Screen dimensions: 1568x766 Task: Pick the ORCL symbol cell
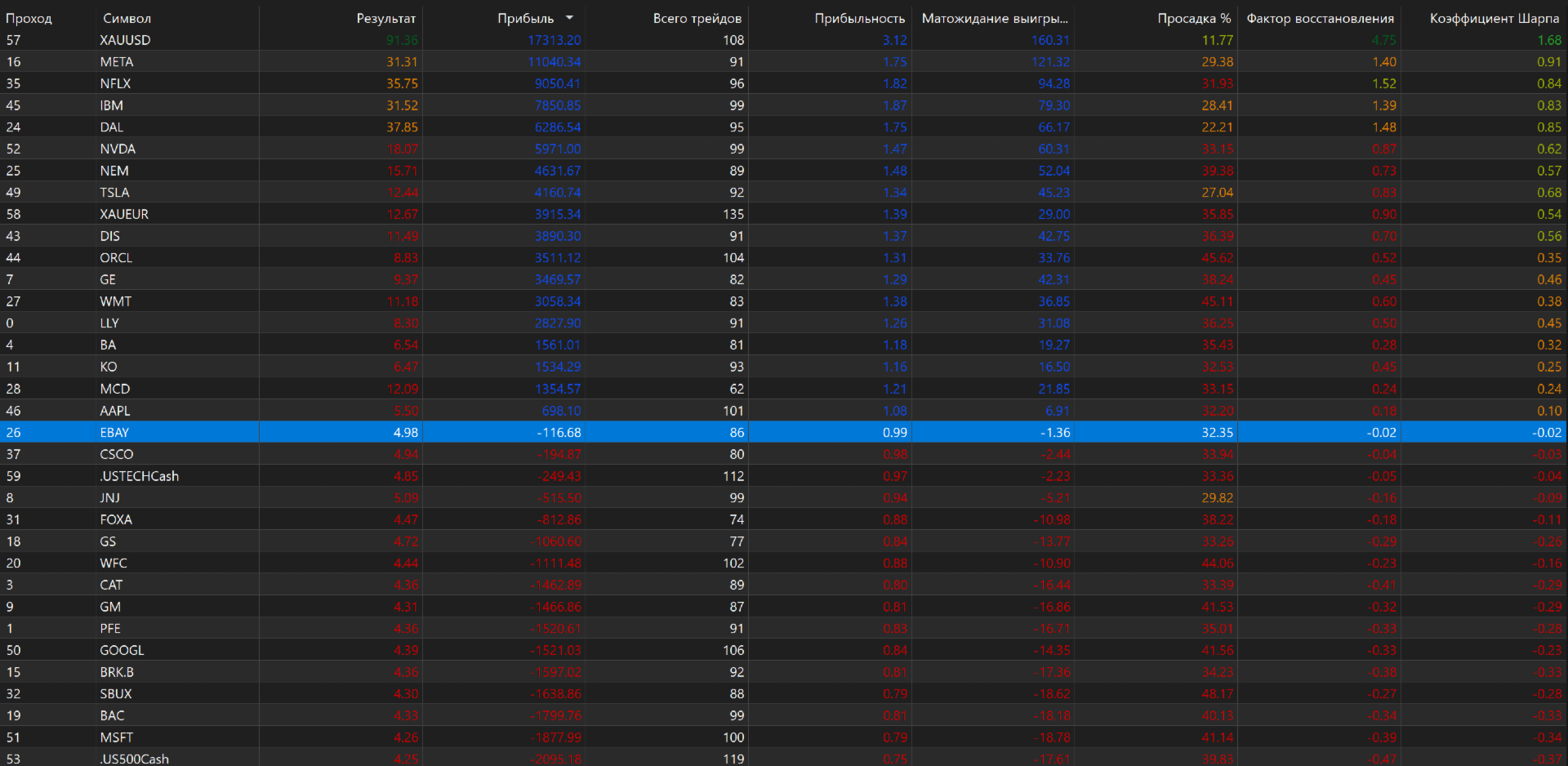tap(116, 258)
